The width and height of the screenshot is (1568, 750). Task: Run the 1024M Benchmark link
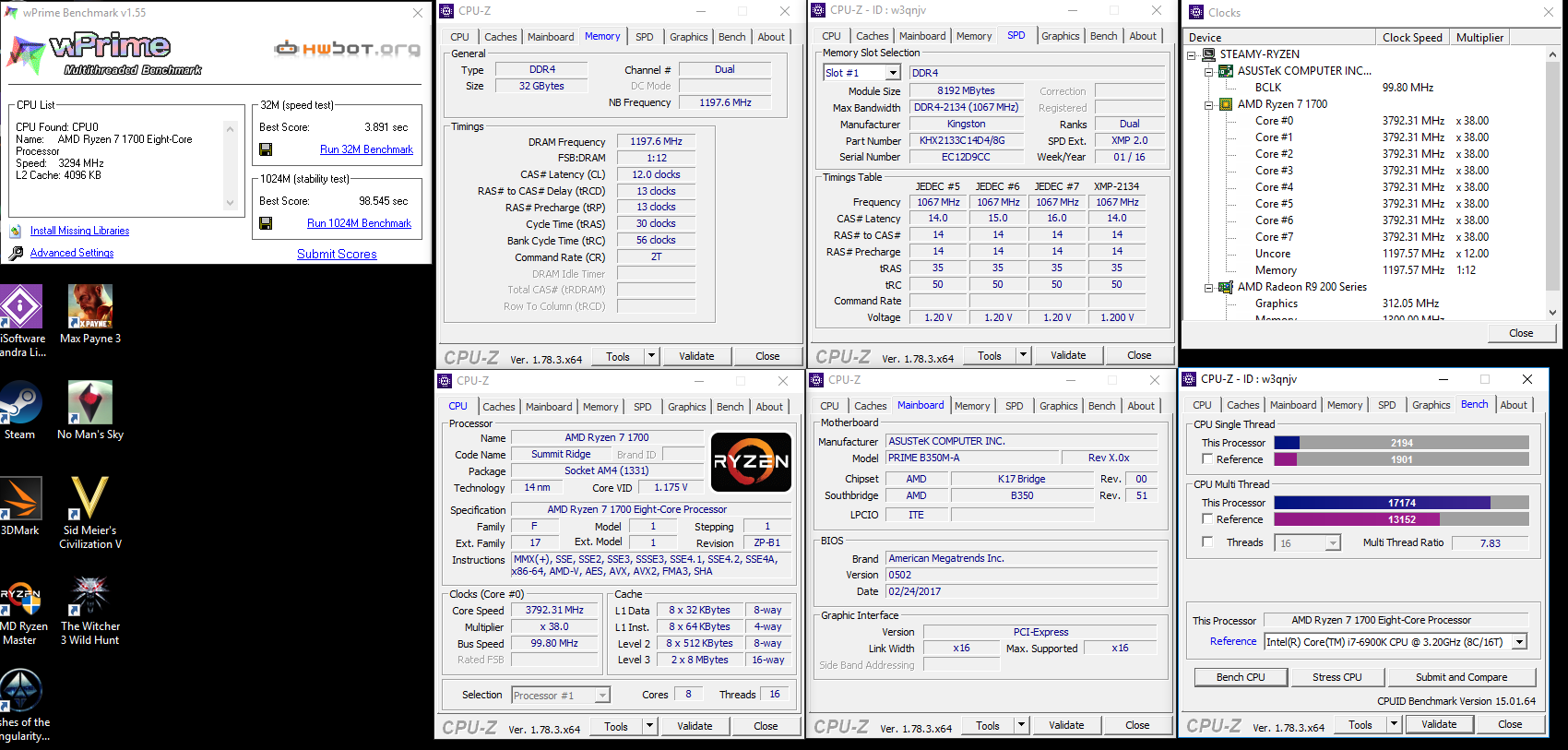click(x=359, y=223)
